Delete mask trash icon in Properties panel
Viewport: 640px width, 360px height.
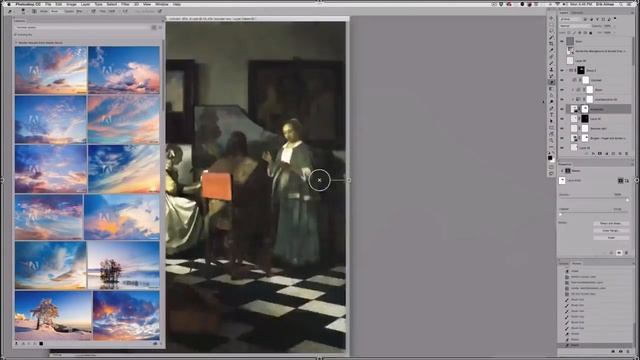626,253
